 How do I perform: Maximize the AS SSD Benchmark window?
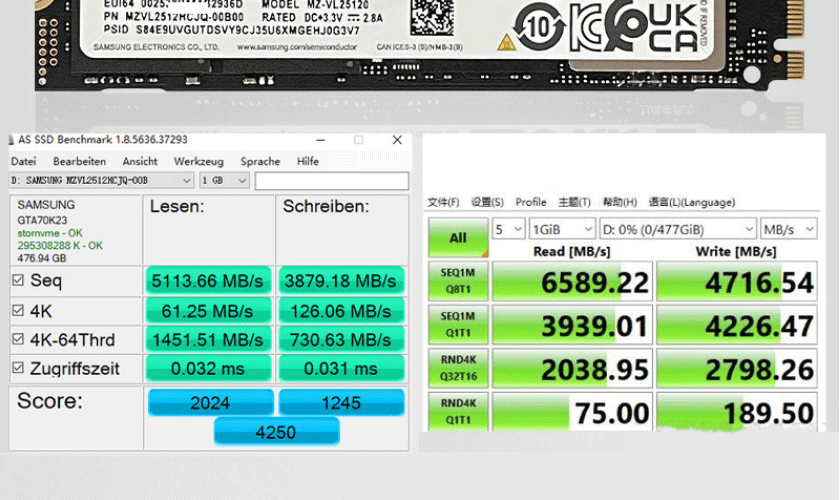click(358, 140)
